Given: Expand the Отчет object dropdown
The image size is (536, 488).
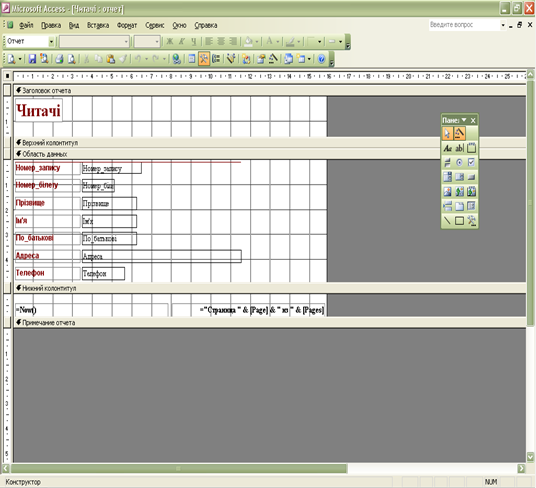Looking at the screenshot, I should [51, 42].
